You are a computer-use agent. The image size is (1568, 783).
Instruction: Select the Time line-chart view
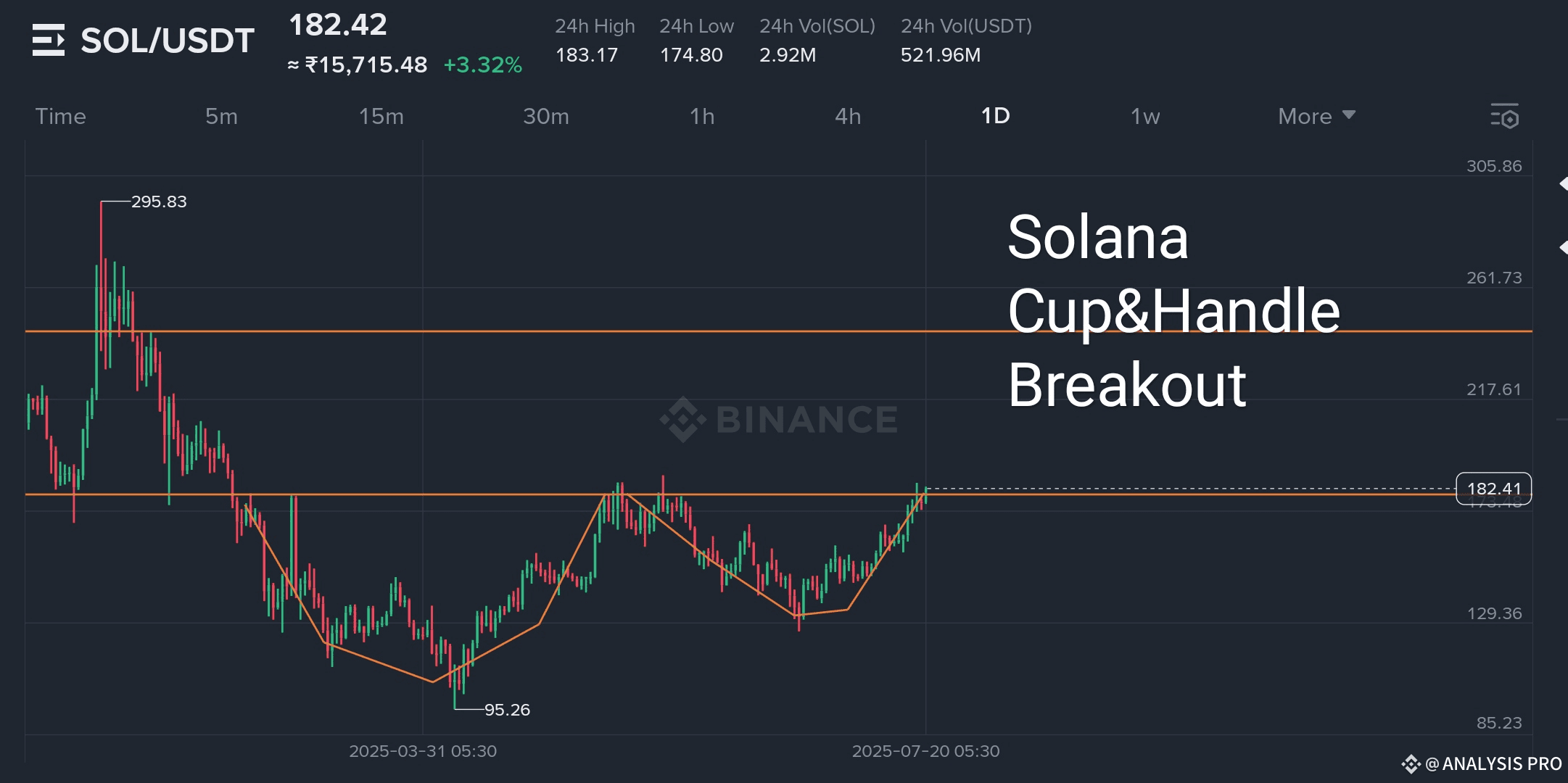click(61, 116)
